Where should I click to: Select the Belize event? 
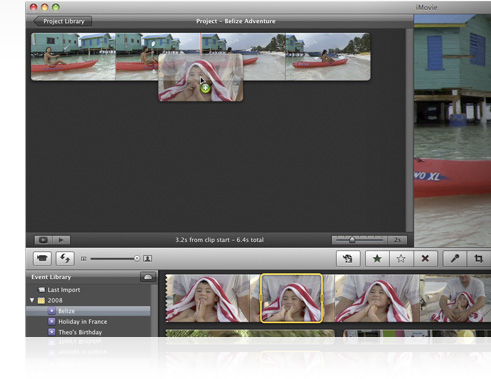(x=88, y=311)
